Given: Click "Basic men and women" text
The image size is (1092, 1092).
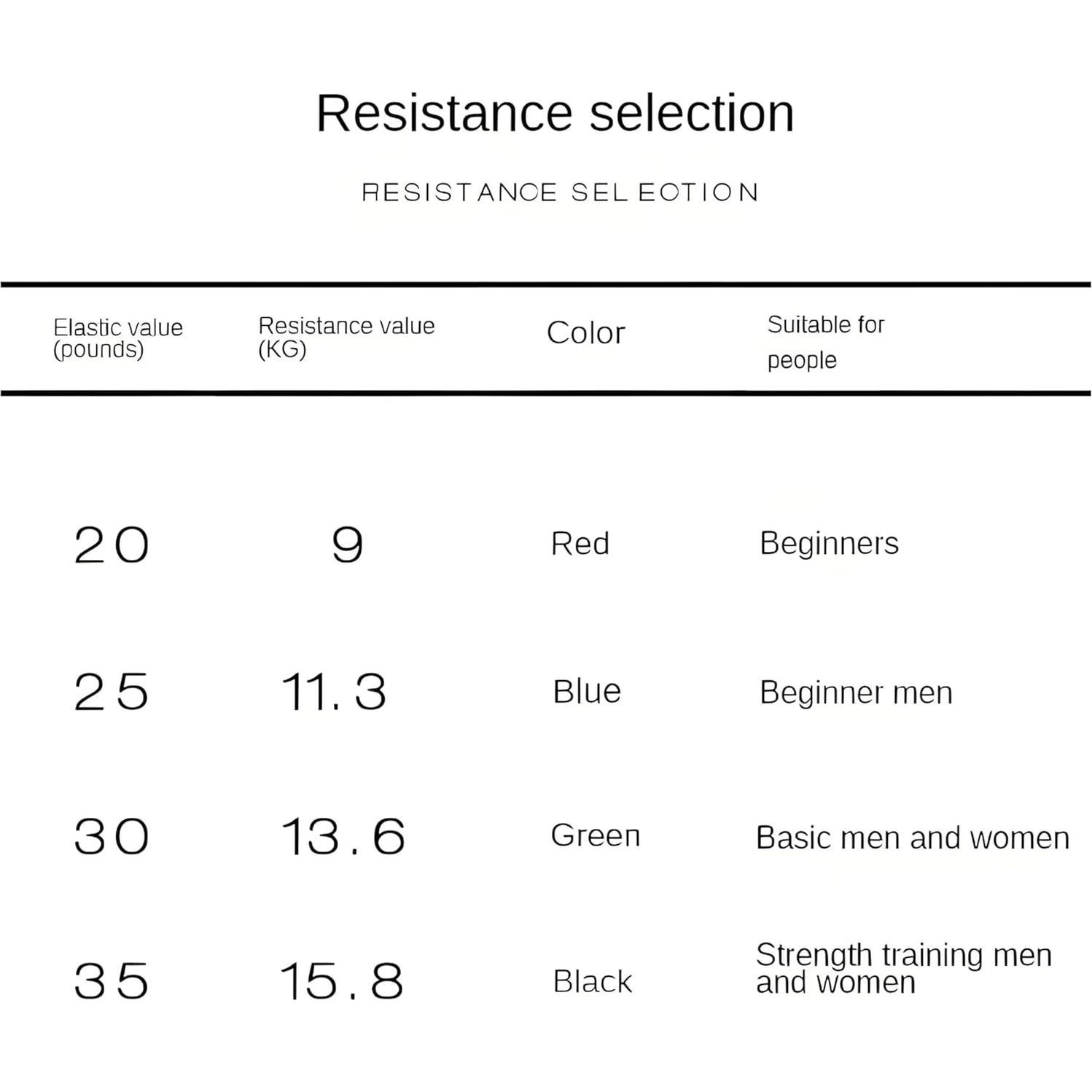Looking at the screenshot, I should (912, 838).
